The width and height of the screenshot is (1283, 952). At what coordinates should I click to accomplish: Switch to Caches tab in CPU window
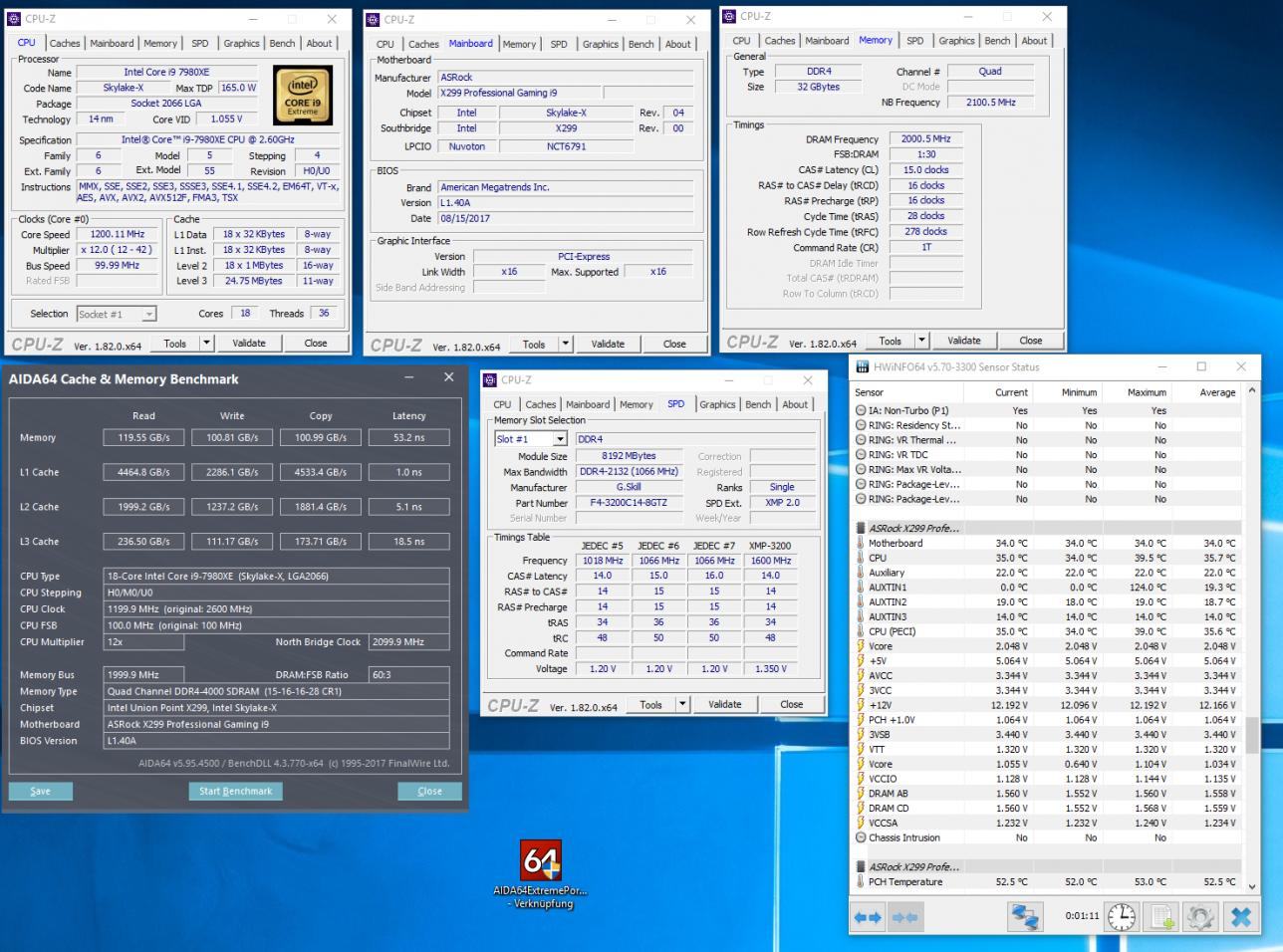coord(65,43)
